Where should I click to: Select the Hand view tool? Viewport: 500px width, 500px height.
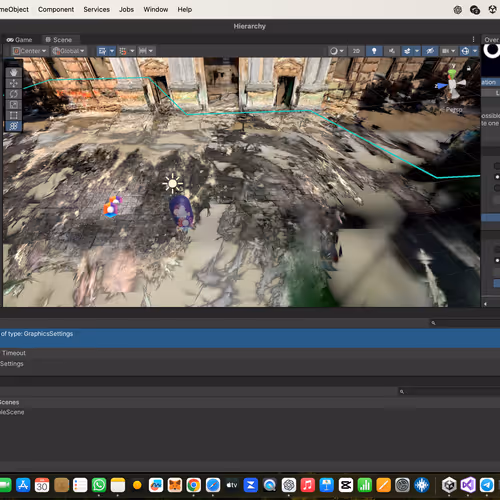click(13, 72)
